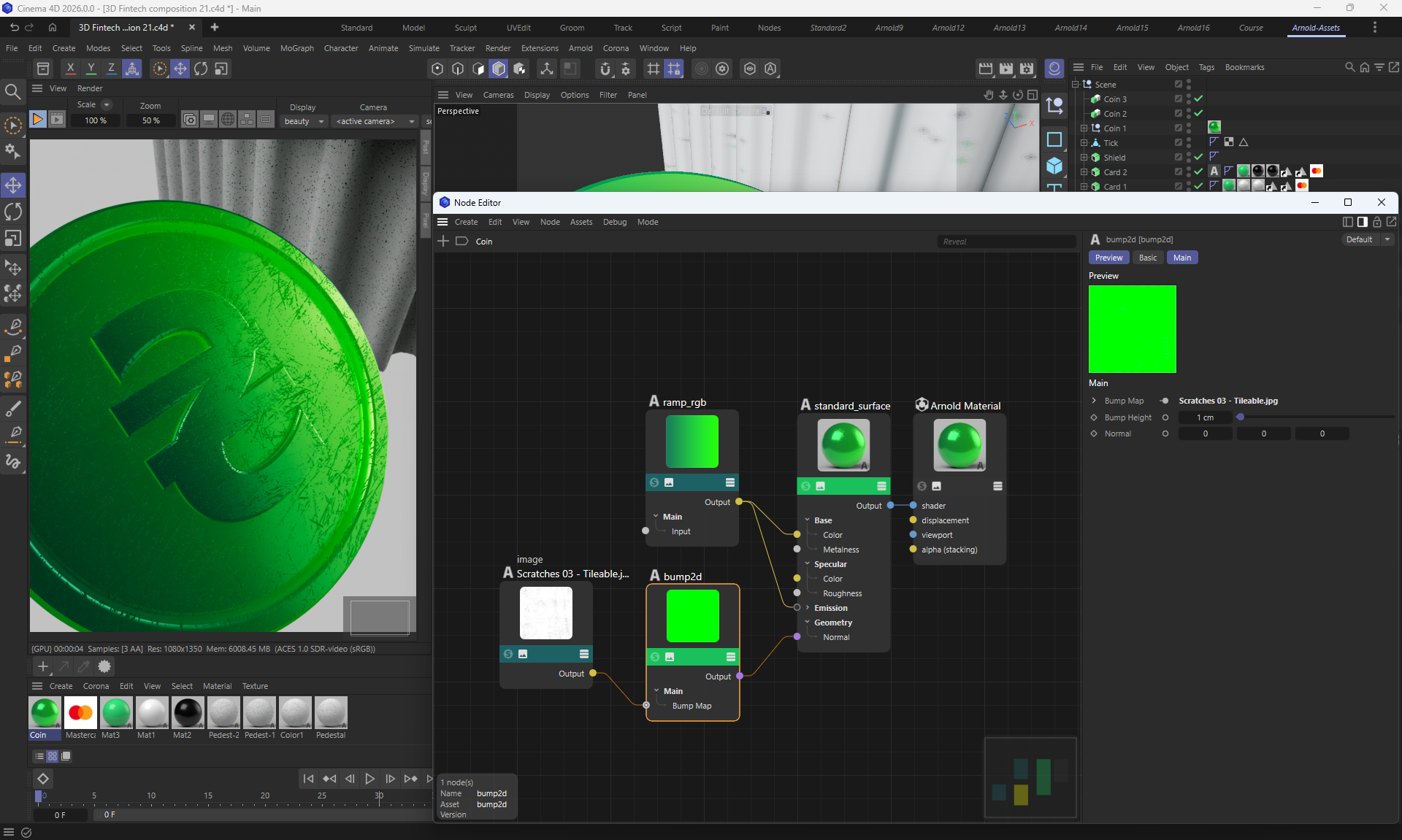This screenshot has height=840, width=1402.
Task: Click the Bump Height slider handle
Action: tap(1240, 417)
